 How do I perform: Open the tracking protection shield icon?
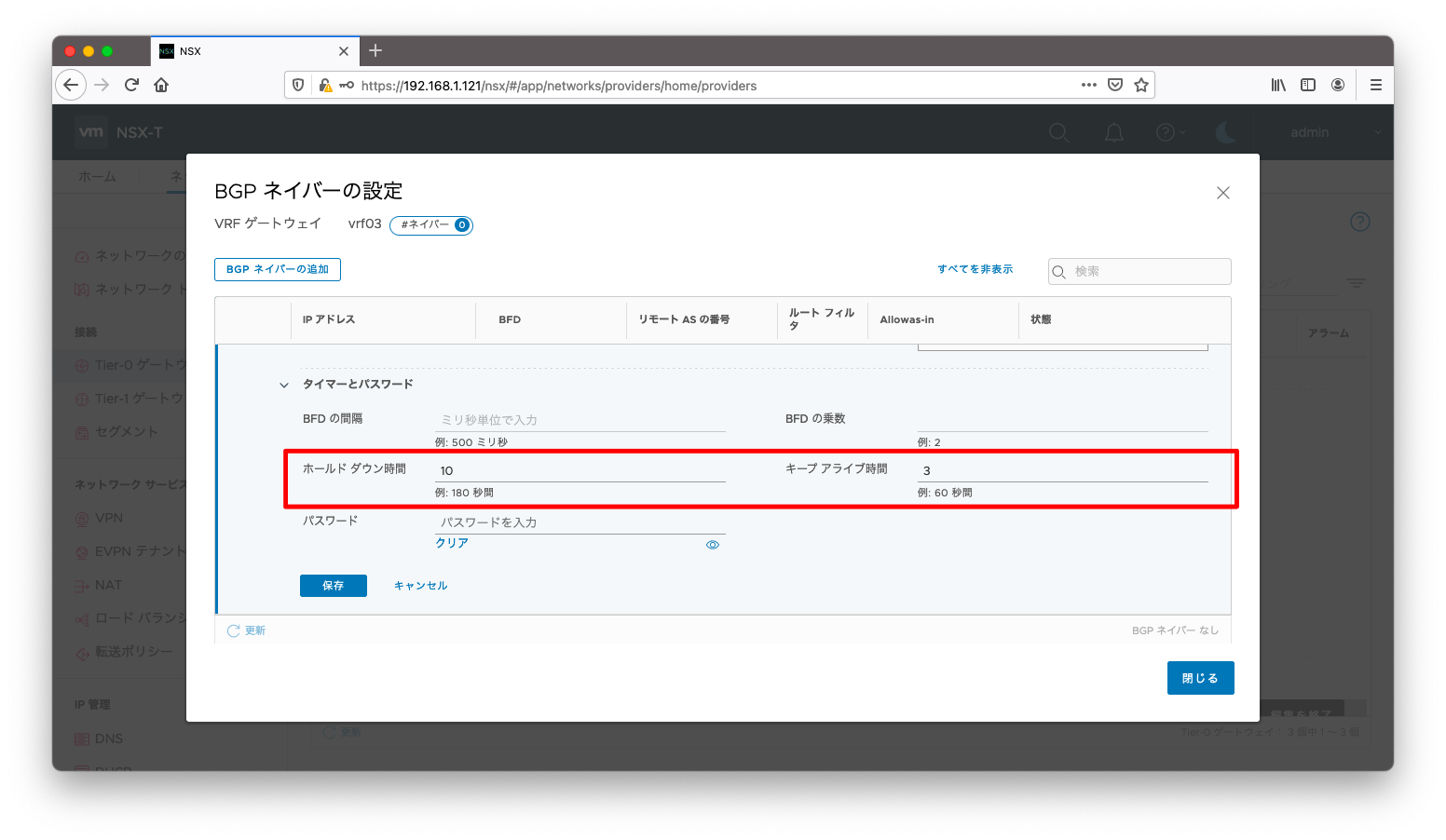[x=298, y=85]
